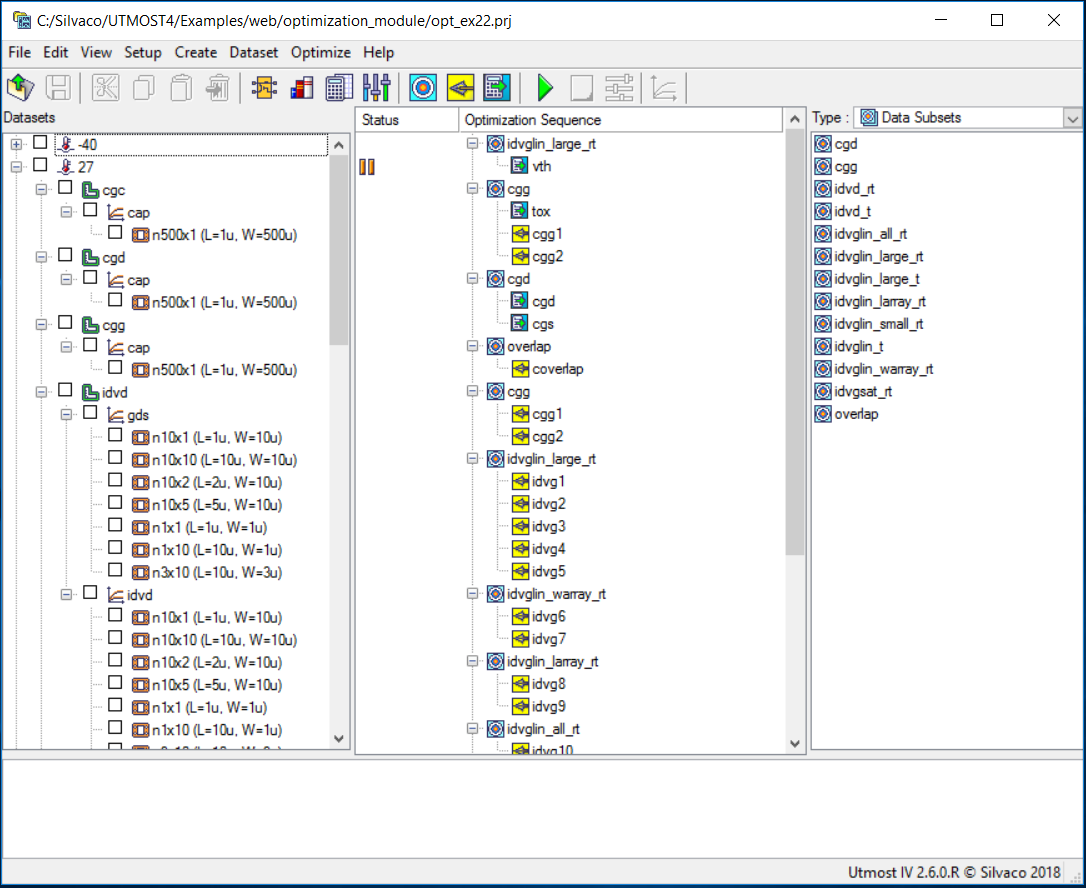
Task: Open the Edit menu
Action: click(x=55, y=53)
